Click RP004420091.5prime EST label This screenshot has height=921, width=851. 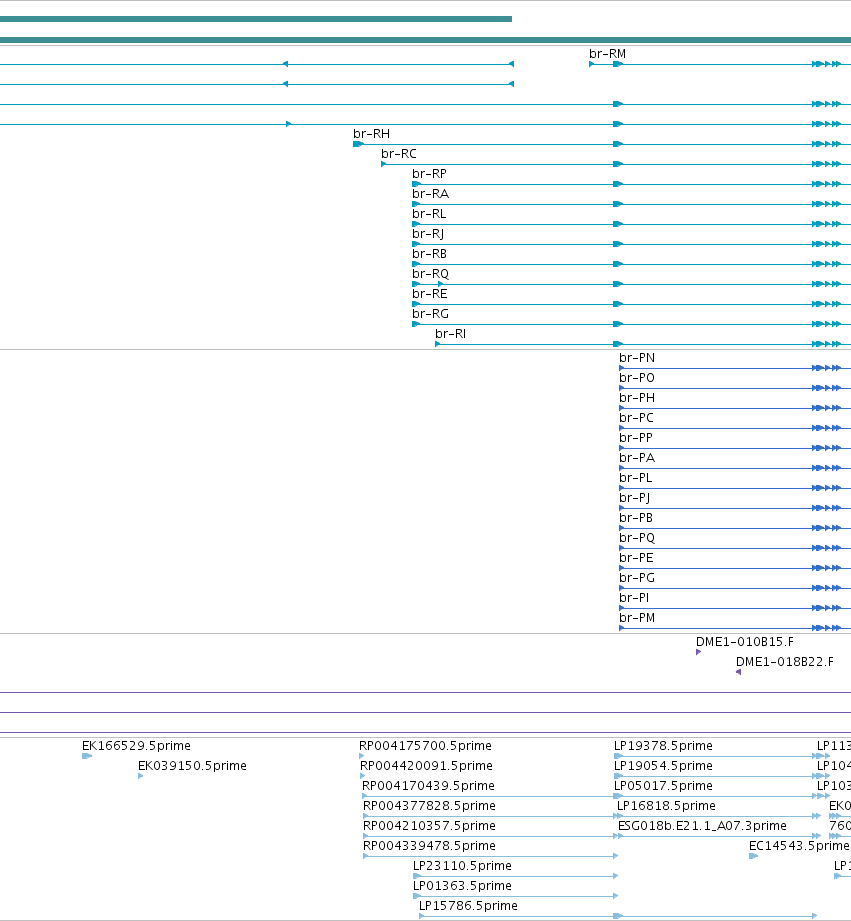pyautogui.click(x=426, y=765)
